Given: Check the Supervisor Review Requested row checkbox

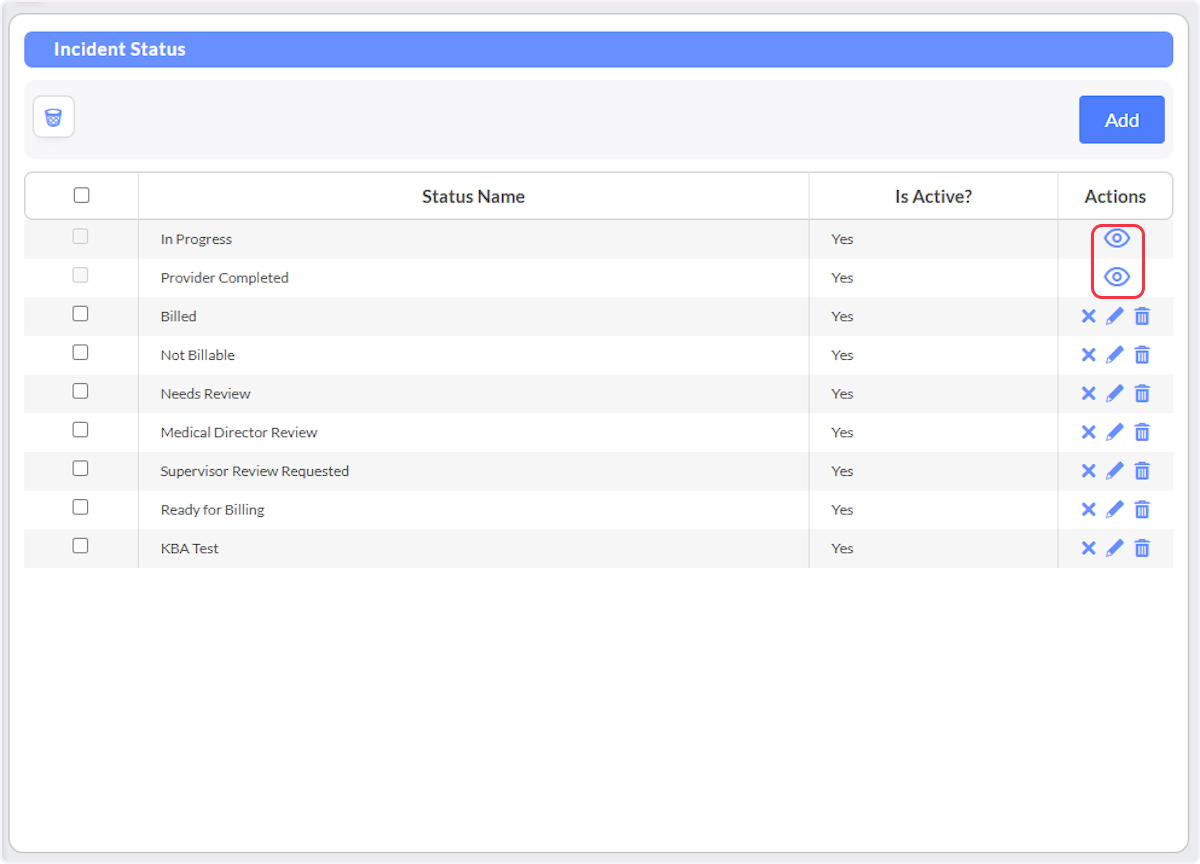Looking at the screenshot, I should pyautogui.click(x=81, y=468).
